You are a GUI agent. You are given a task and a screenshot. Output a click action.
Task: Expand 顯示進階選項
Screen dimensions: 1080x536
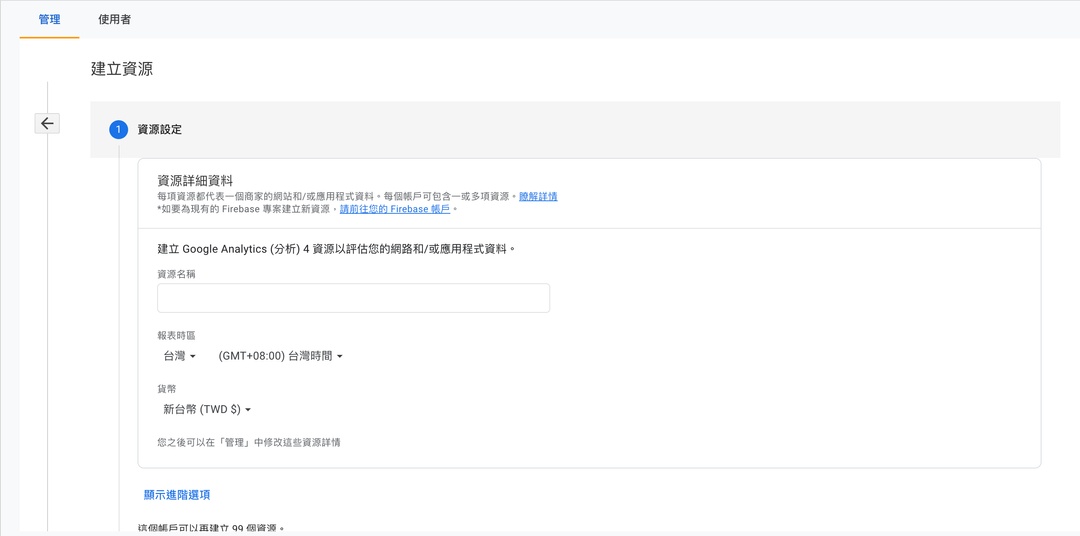click(x=177, y=495)
